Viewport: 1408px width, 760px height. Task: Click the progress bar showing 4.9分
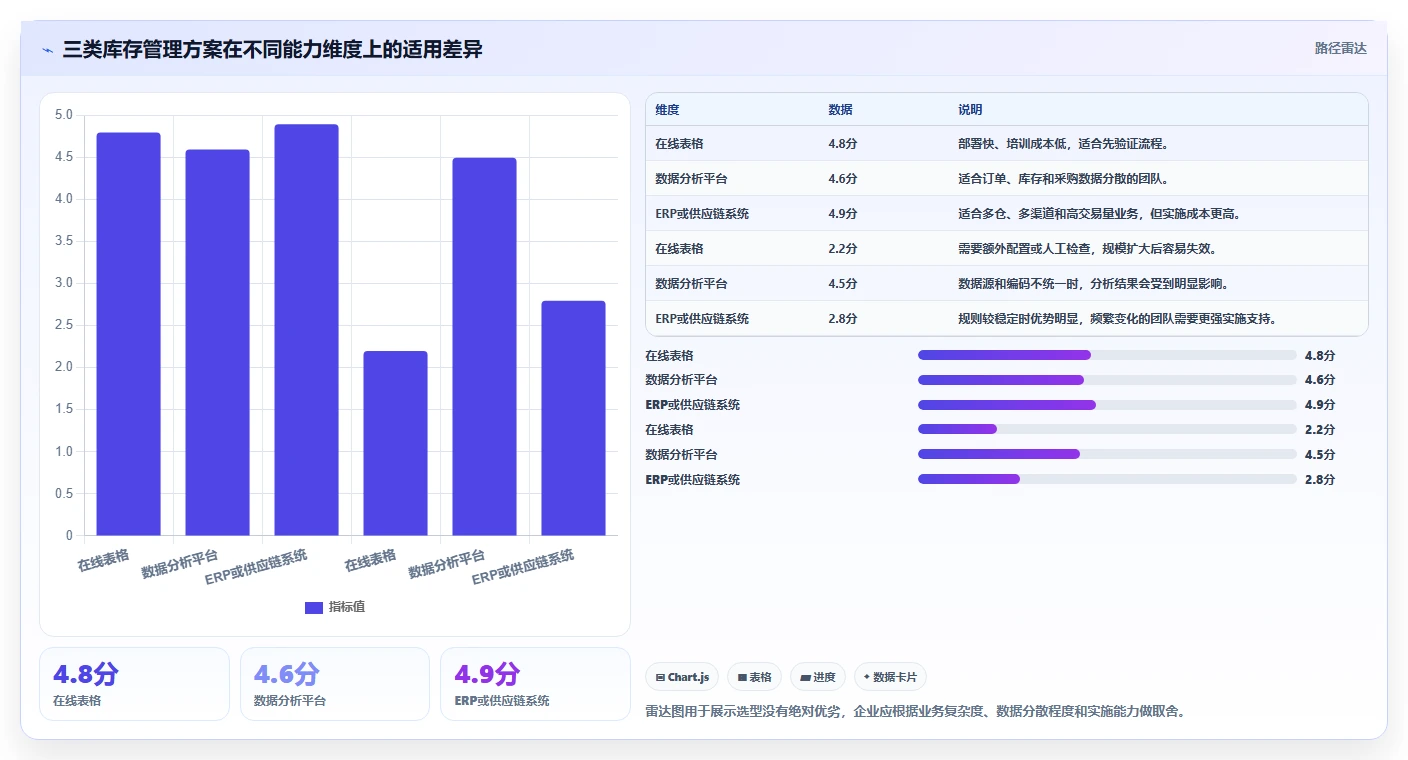pyautogui.click(x=1107, y=405)
